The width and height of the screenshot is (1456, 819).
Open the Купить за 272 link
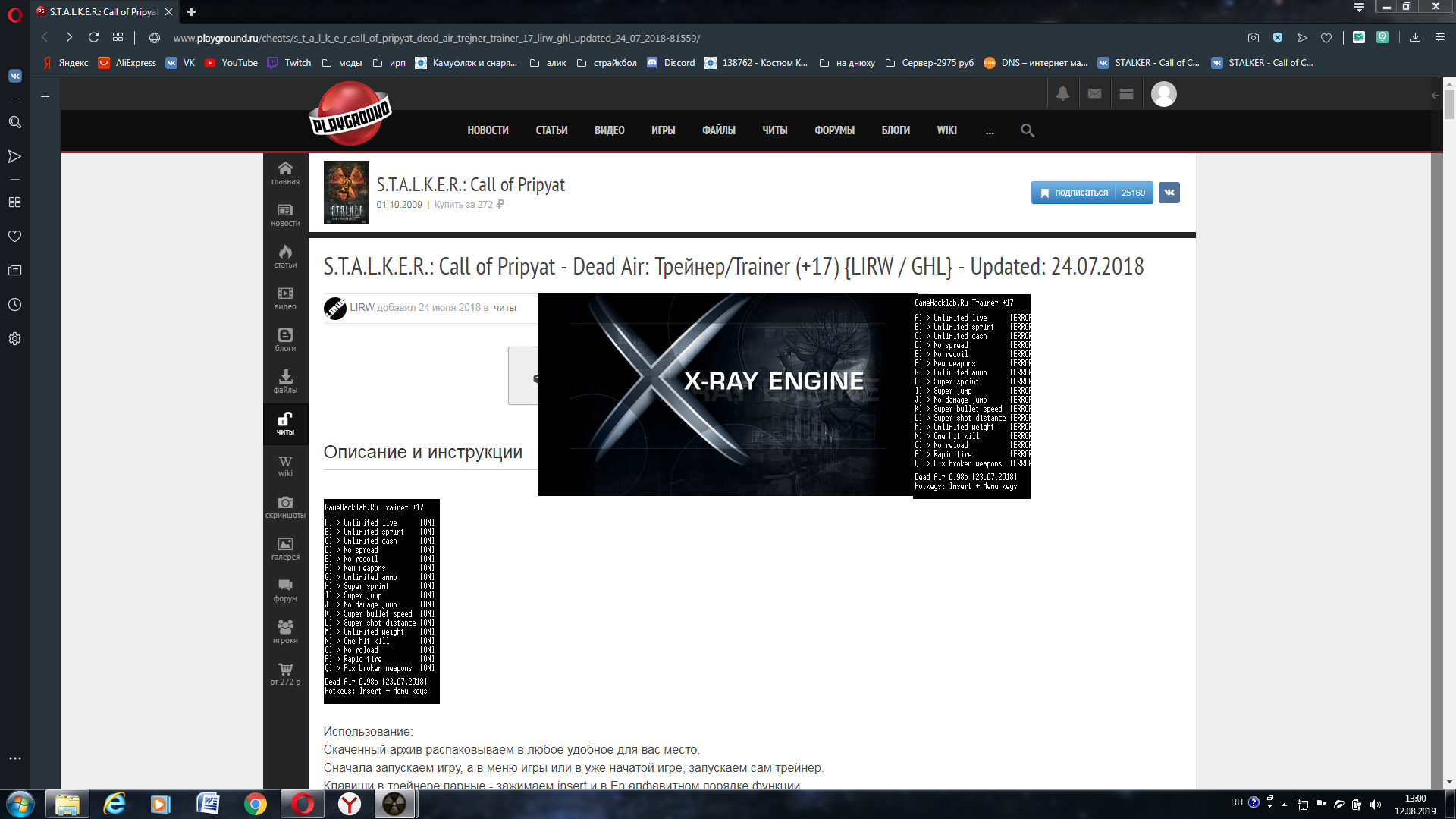(x=469, y=205)
